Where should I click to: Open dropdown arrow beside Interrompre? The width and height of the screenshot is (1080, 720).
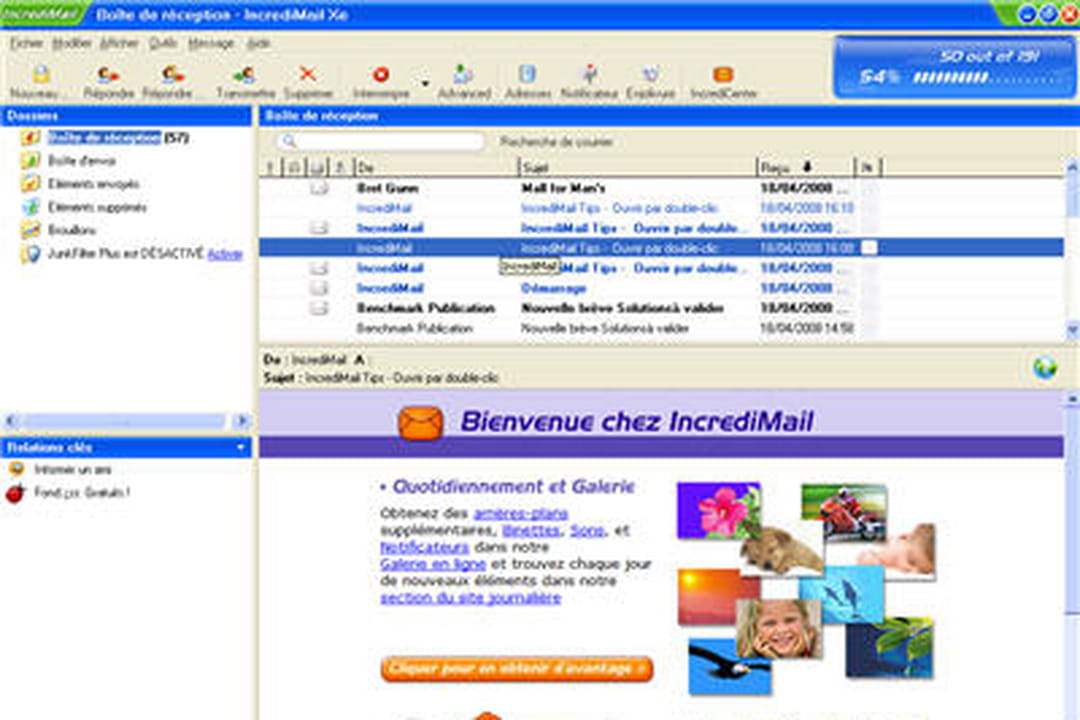(425, 83)
